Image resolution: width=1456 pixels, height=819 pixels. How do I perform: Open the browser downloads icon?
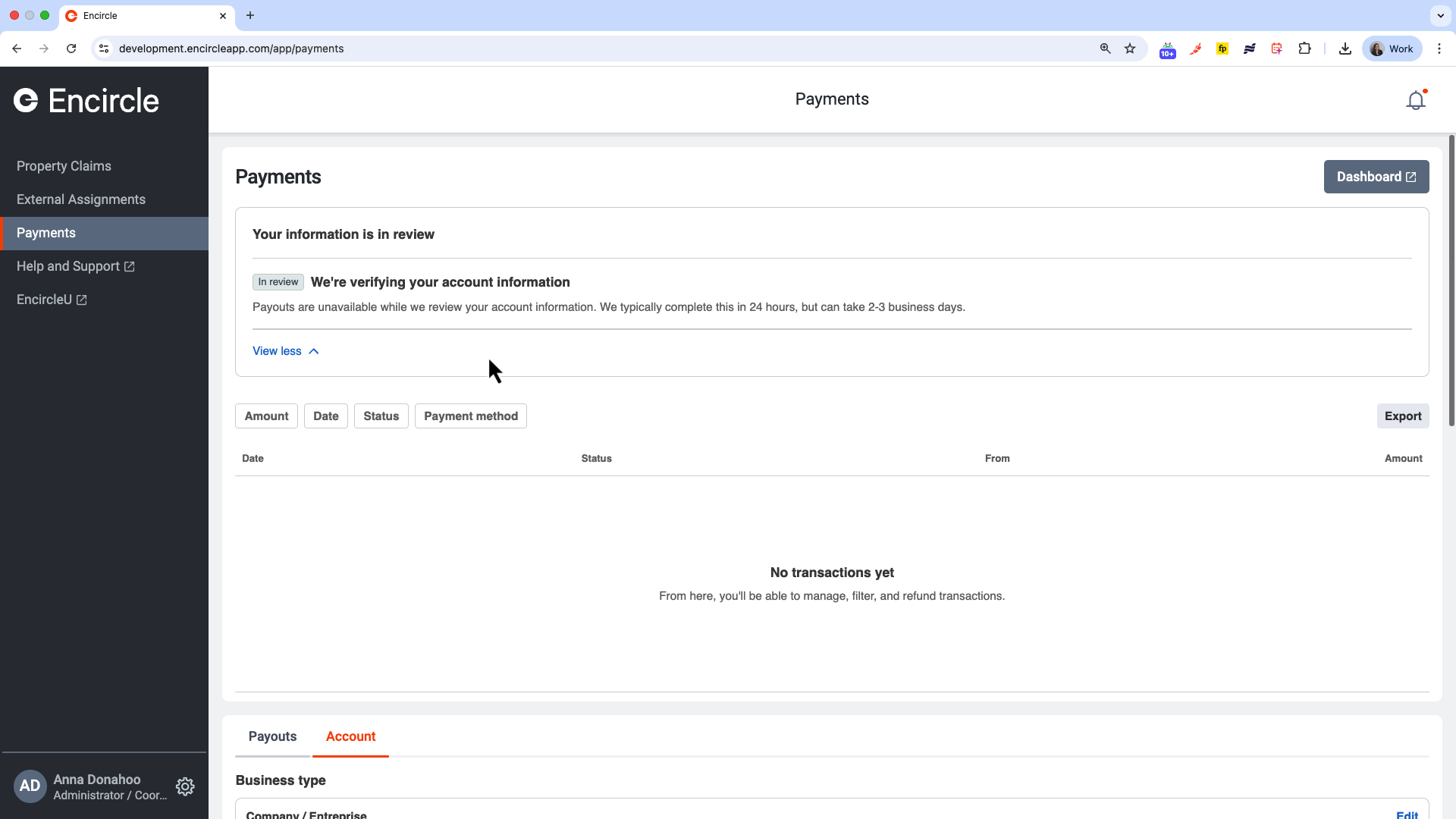point(1345,49)
